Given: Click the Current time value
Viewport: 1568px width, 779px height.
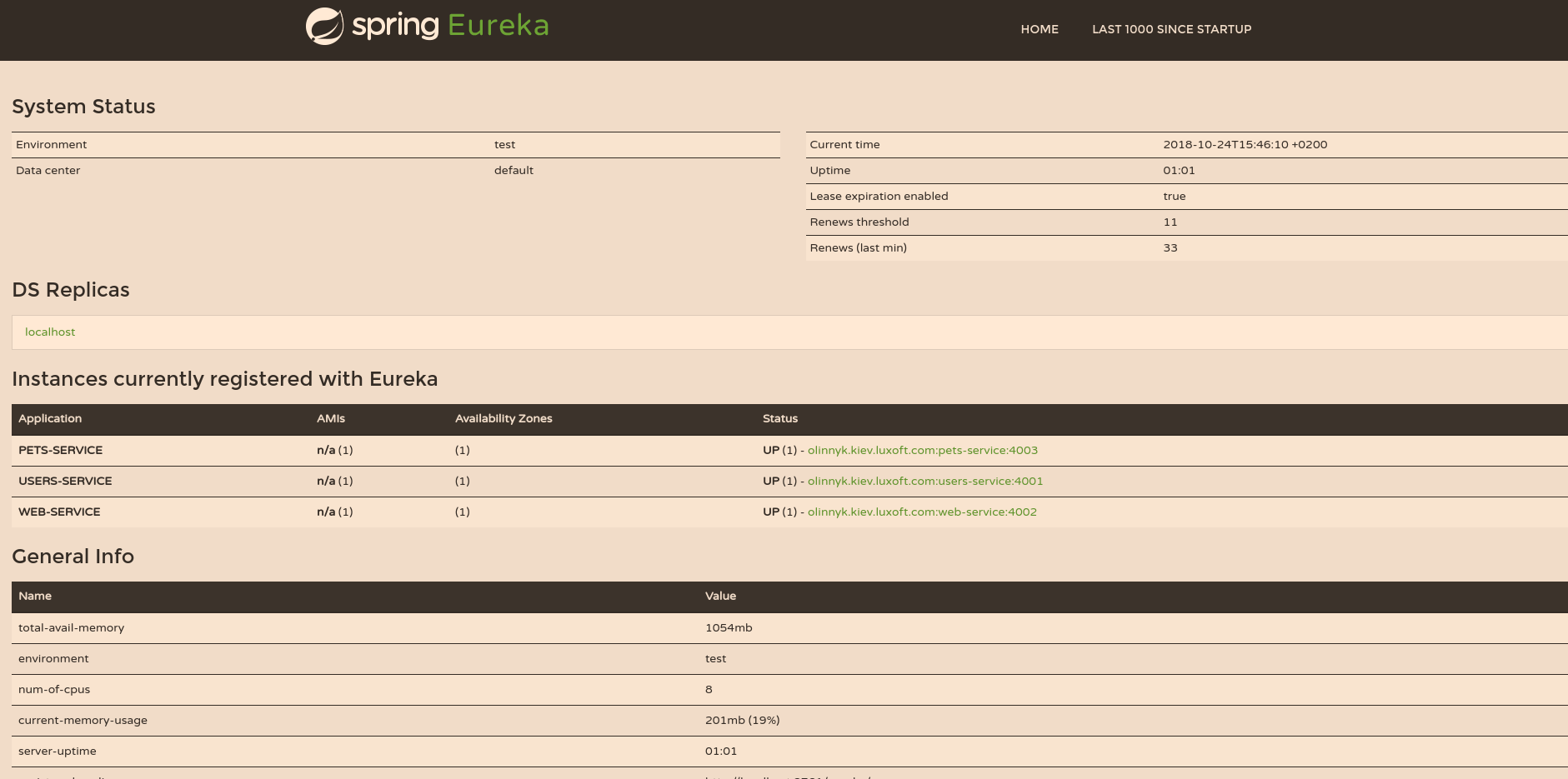Looking at the screenshot, I should [1245, 144].
